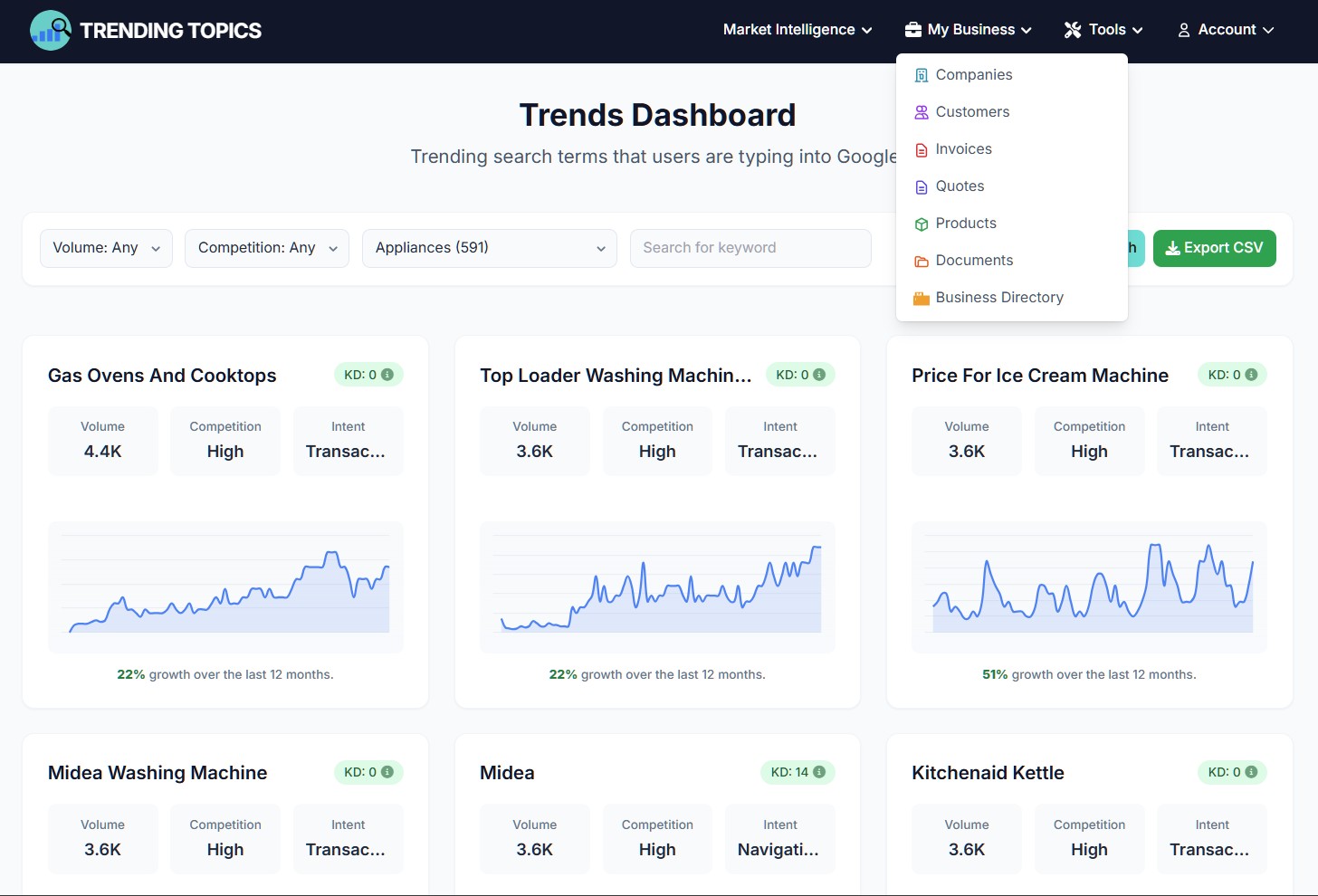The image size is (1318, 896).
Task: Open Products via its green box icon
Action: [x=922, y=223]
